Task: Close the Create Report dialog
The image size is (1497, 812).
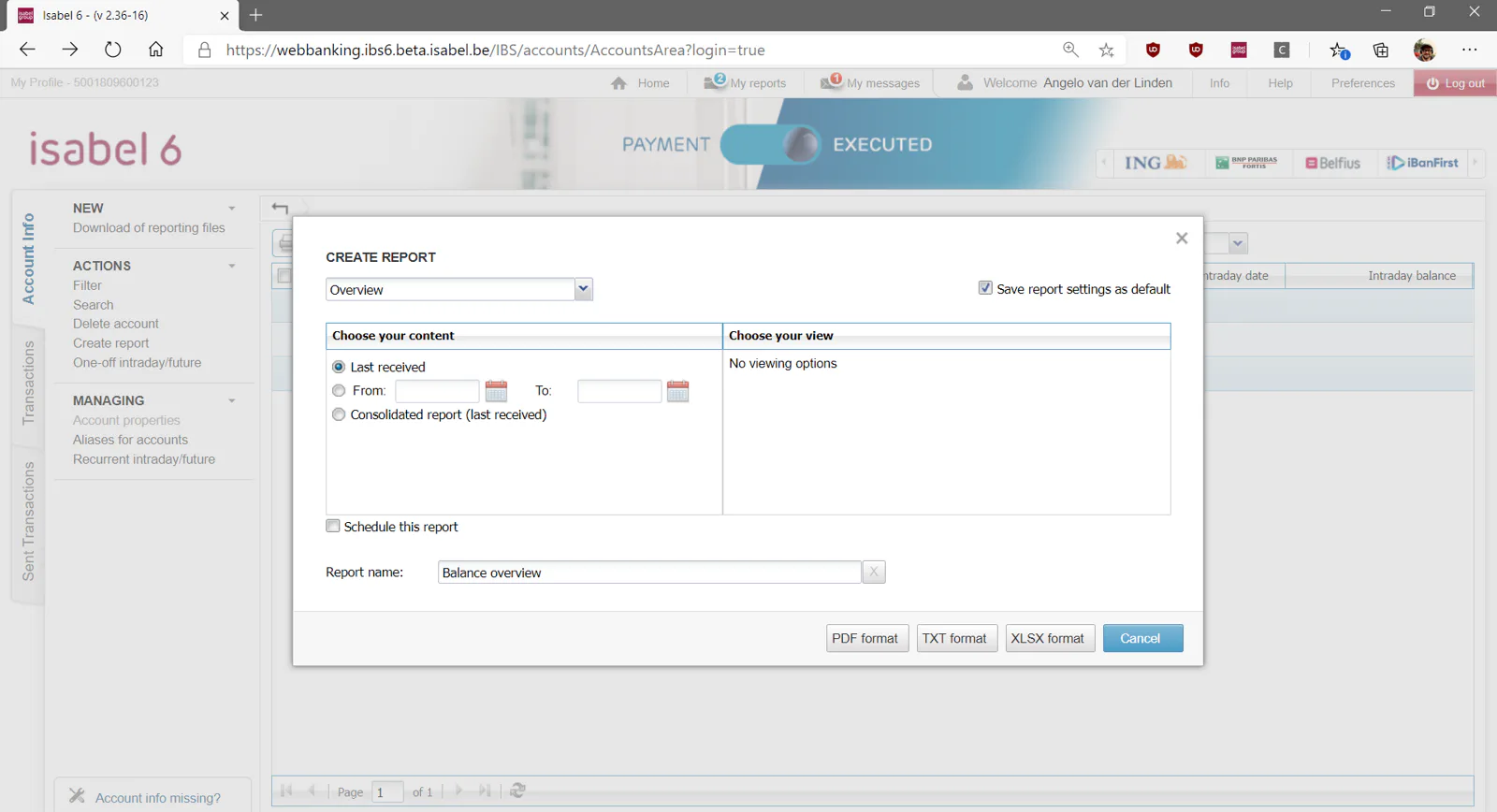Action: coord(1182,239)
